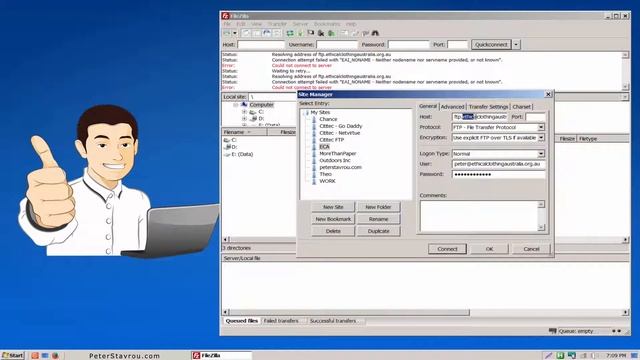Open the filename filters toolbar icon

pos(345,33)
